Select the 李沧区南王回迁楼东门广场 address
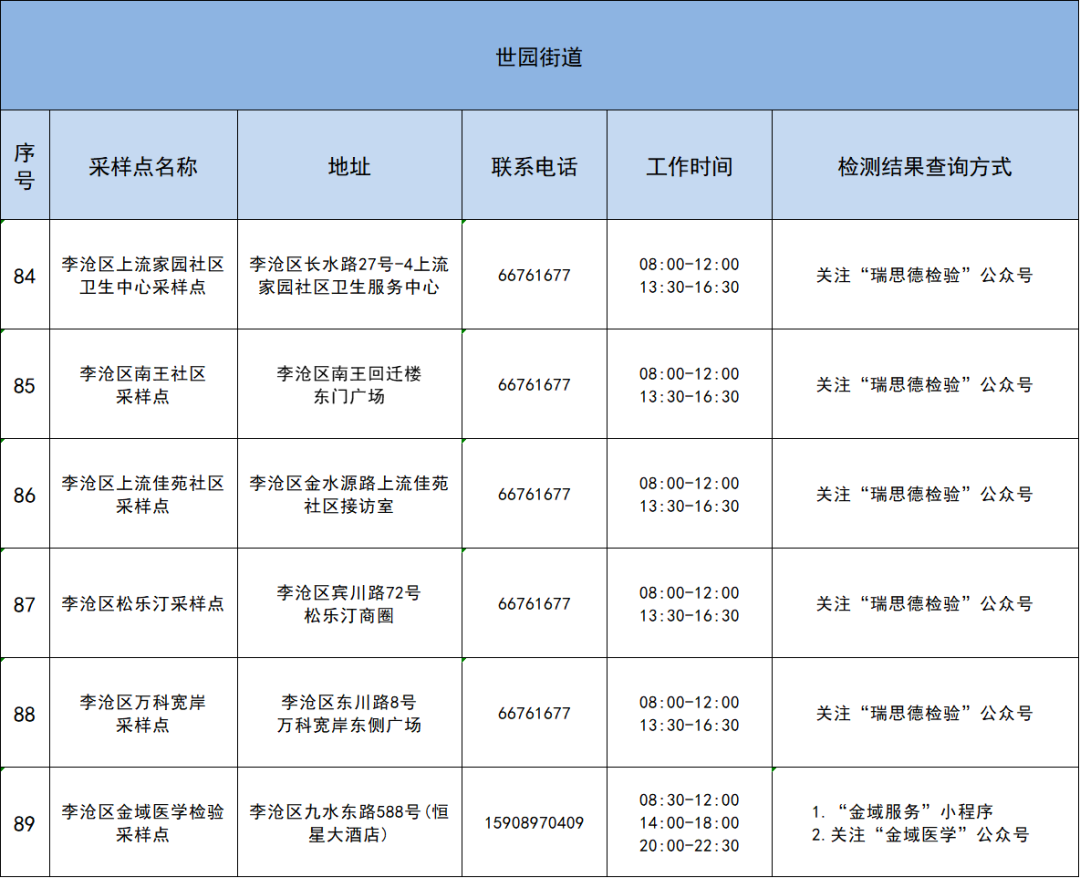 point(347,383)
